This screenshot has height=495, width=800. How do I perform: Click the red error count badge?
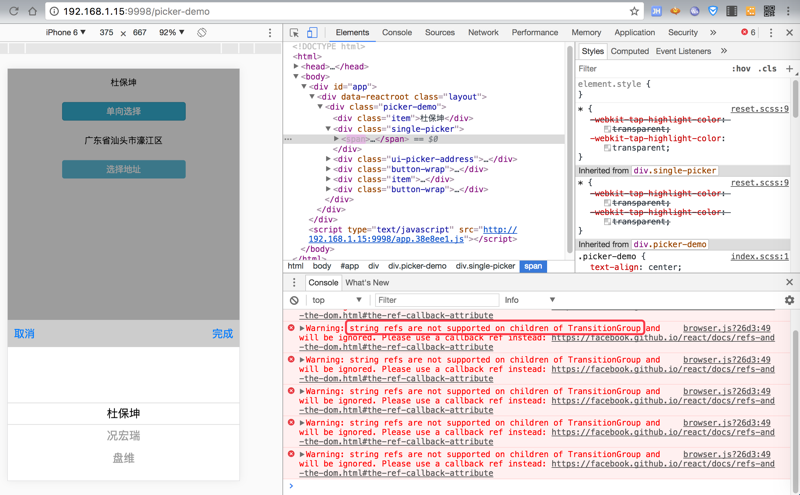point(749,33)
